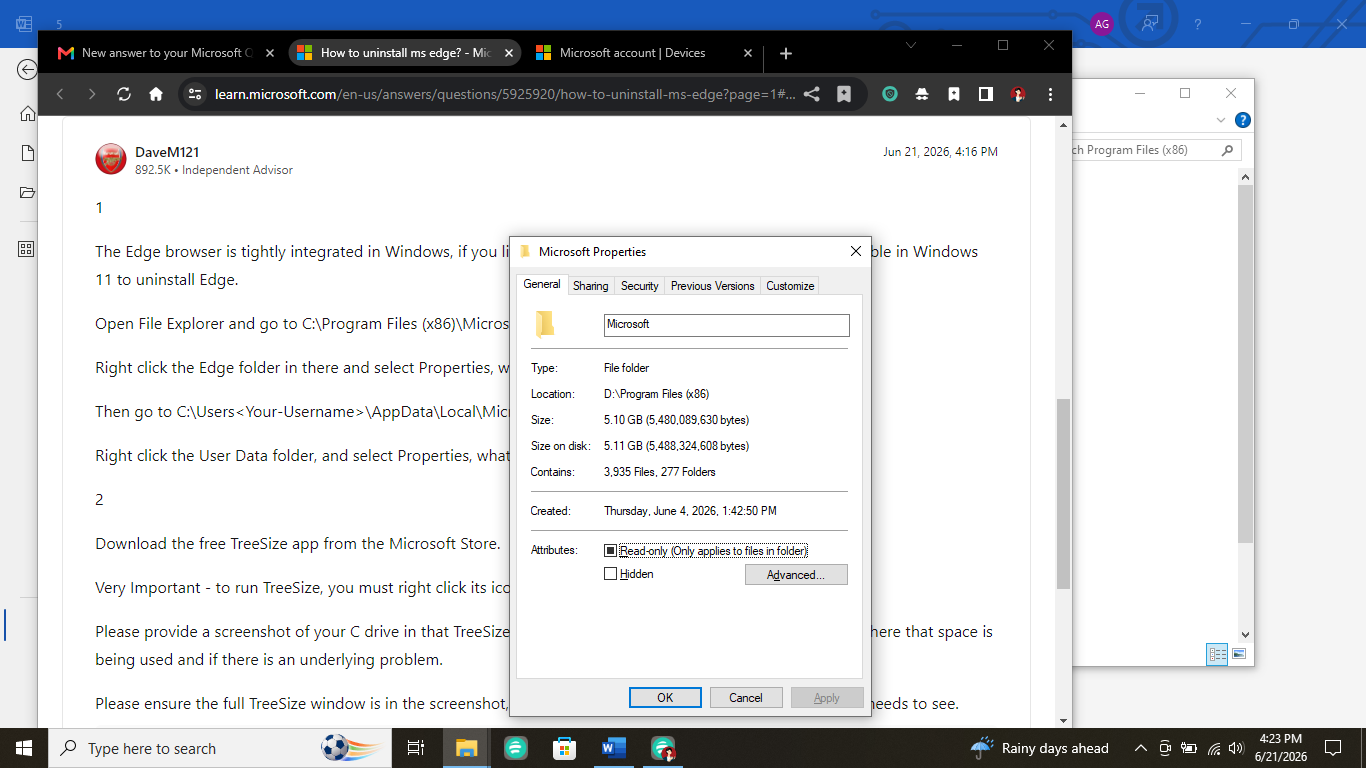
Task: Open File Explorer from the taskbar
Action: [467, 748]
